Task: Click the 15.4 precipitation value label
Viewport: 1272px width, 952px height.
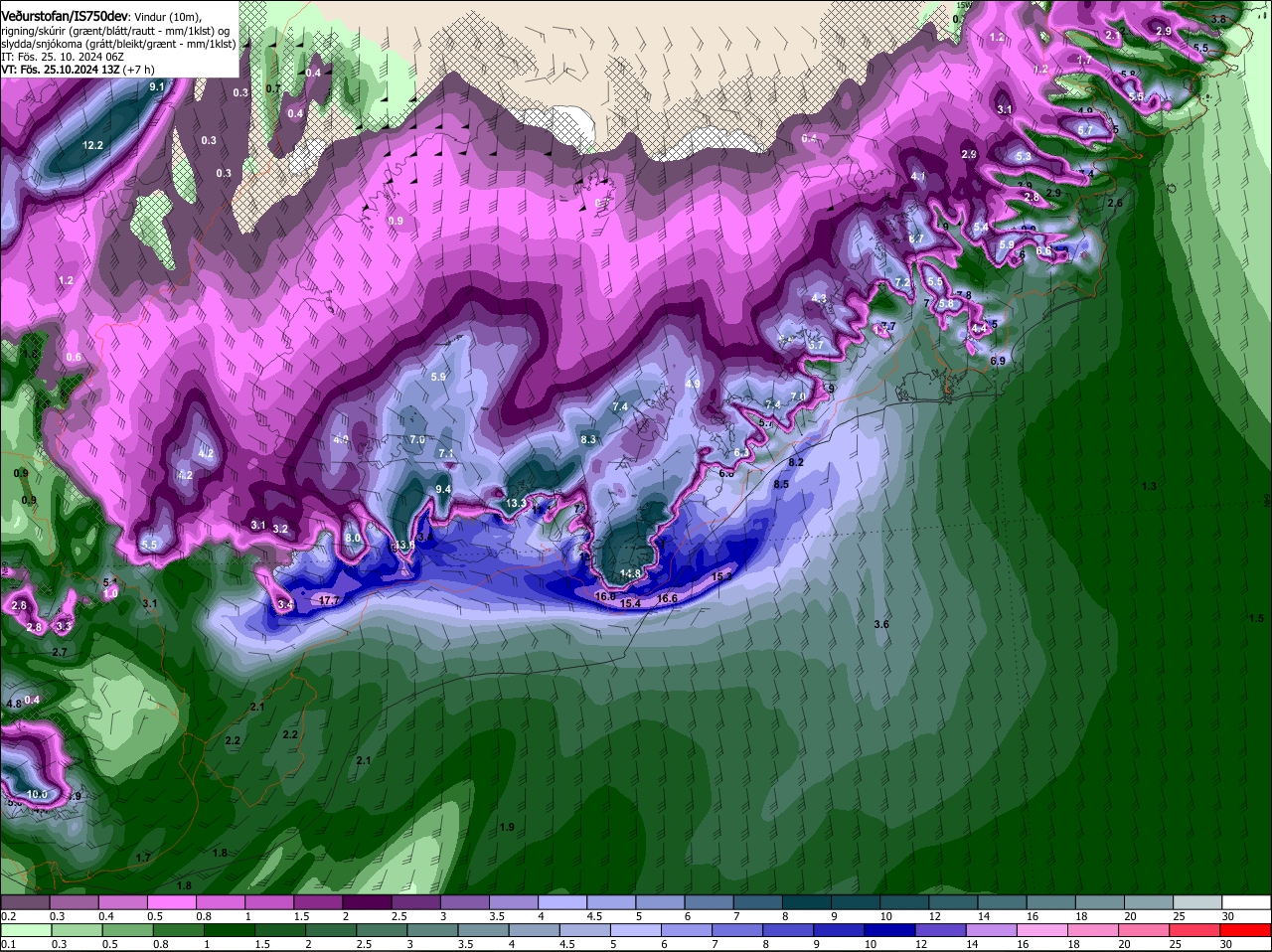Action: (x=630, y=603)
